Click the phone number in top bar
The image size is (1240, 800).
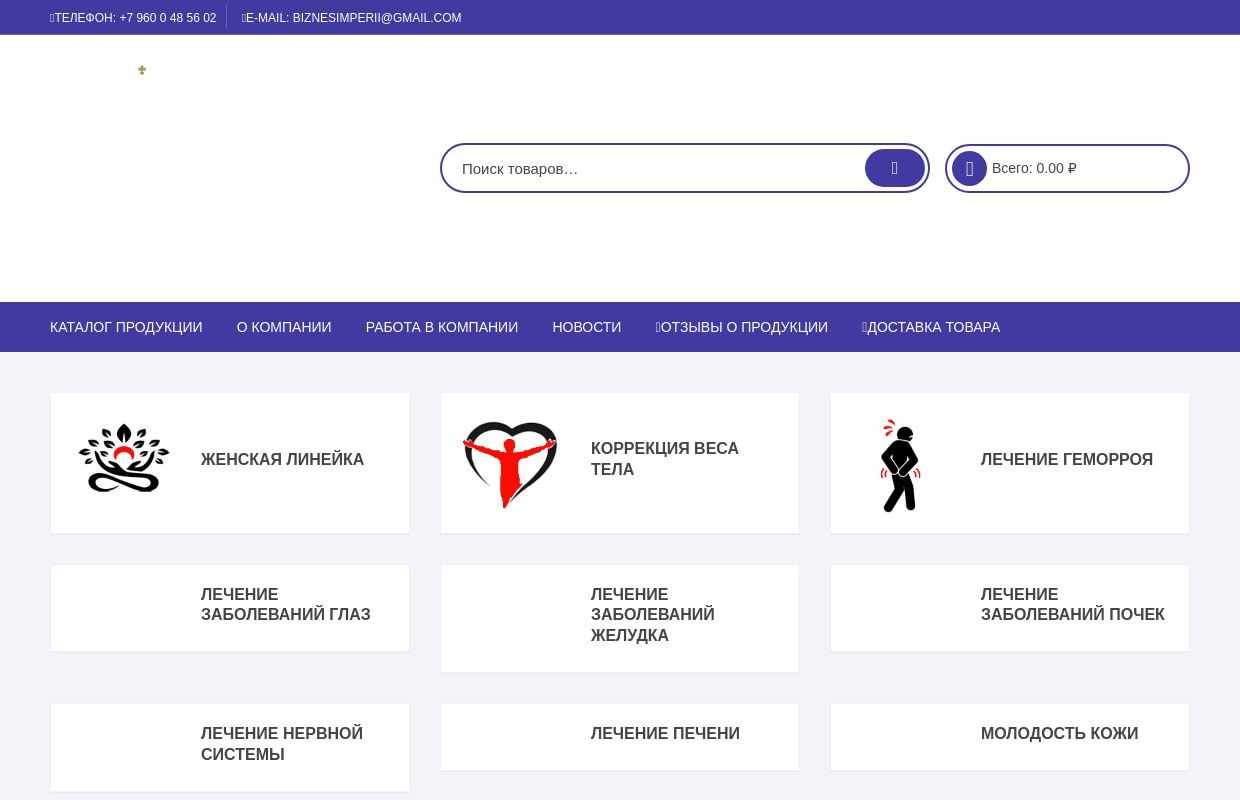point(134,18)
